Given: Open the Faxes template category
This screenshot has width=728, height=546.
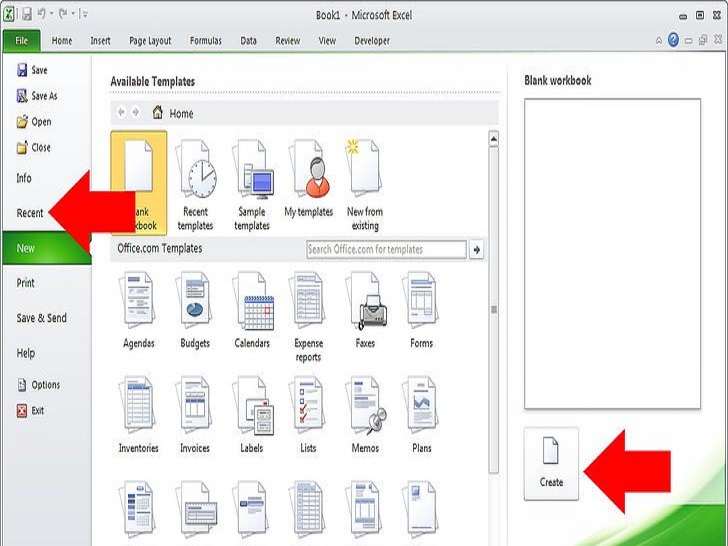Looking at the screenshot, I should (x=365, y=310).
